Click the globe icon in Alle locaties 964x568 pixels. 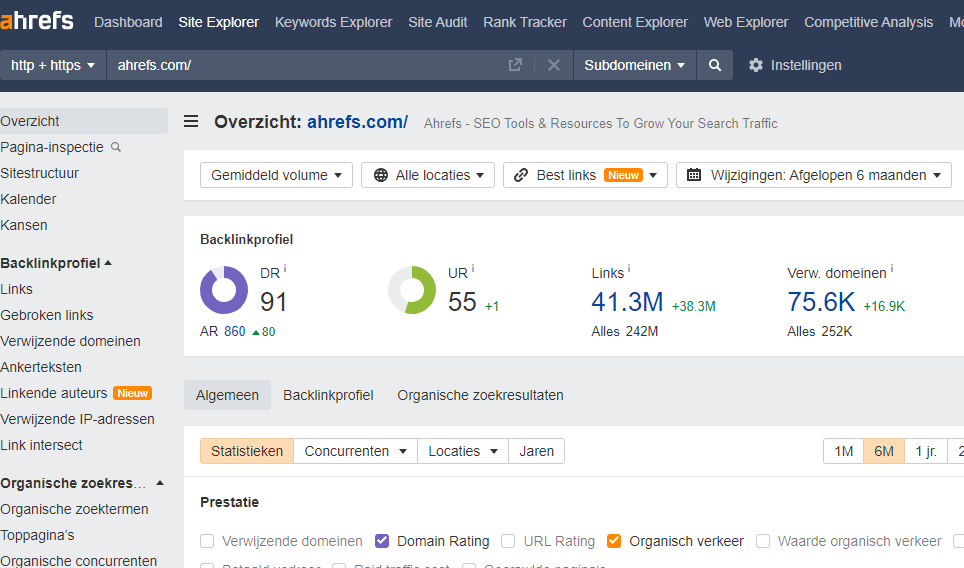pos(381,175)
